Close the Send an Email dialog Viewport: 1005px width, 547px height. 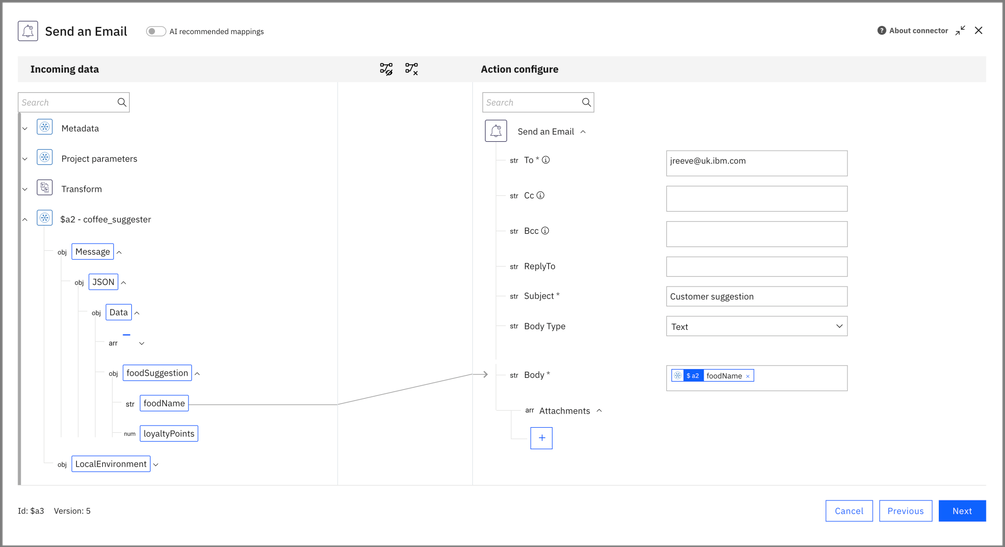click(x=979, y=30)
